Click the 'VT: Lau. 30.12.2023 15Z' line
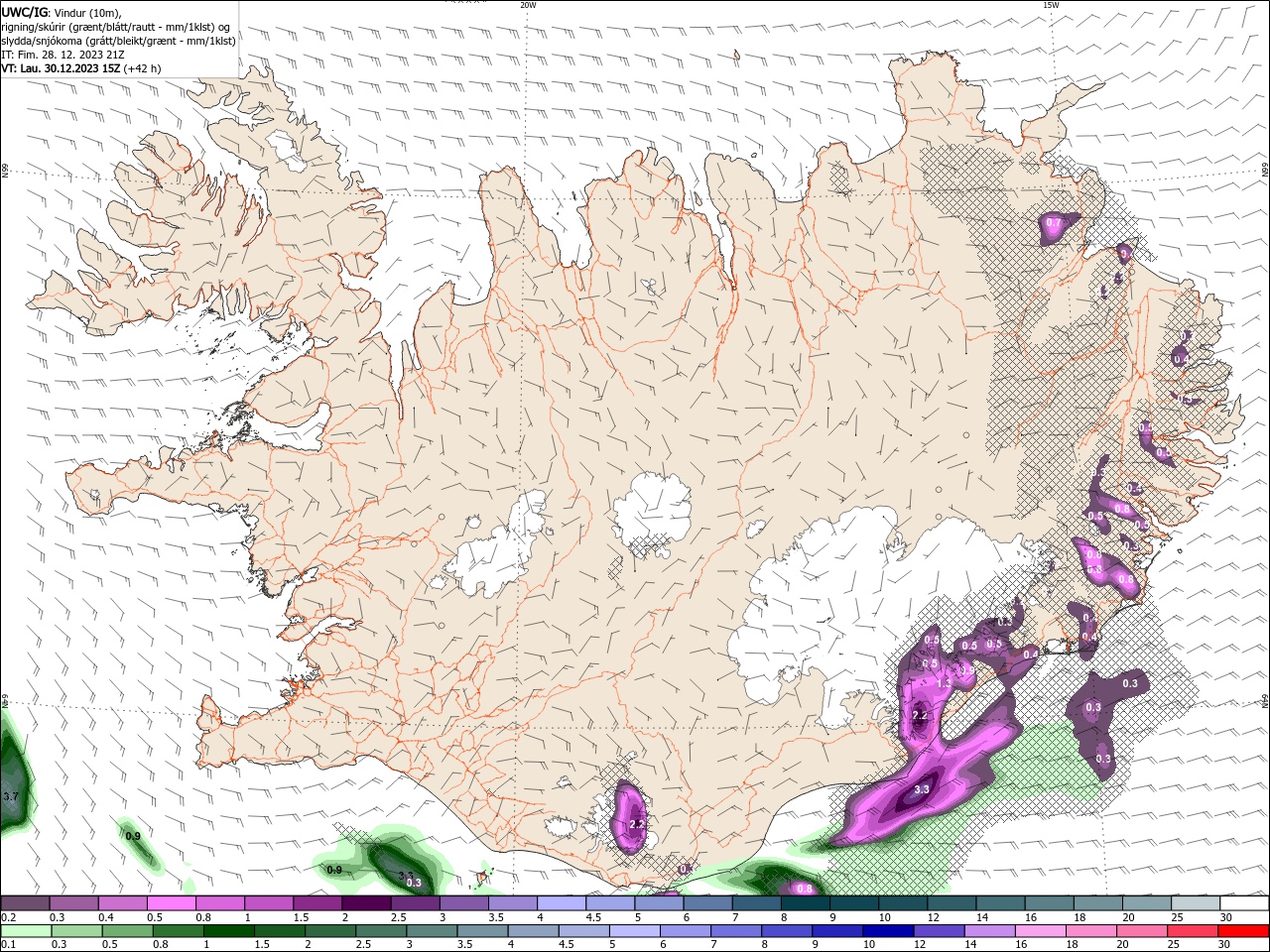This screenshot has width=1270, height=952. [62, 68]
